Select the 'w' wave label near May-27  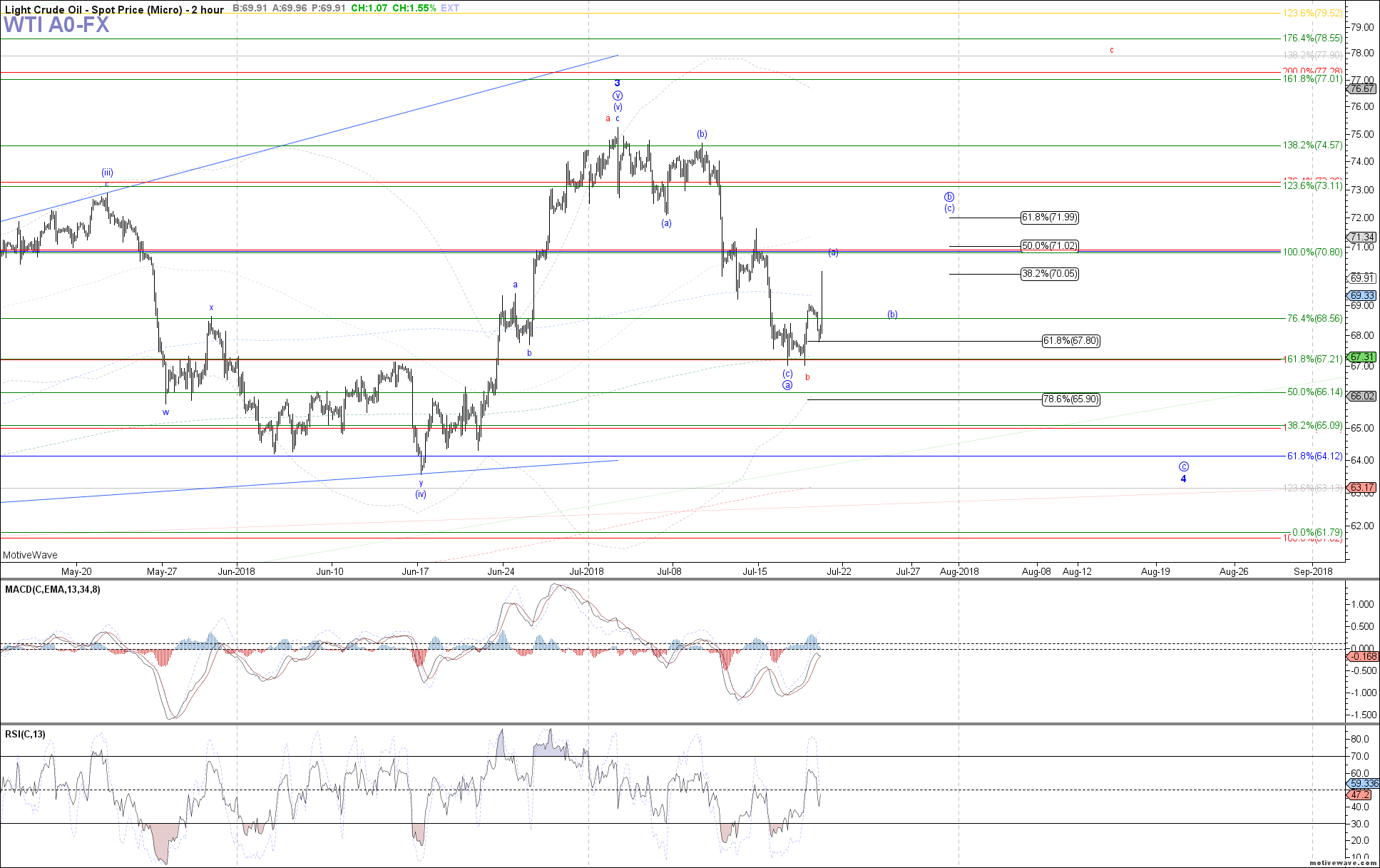166,412
